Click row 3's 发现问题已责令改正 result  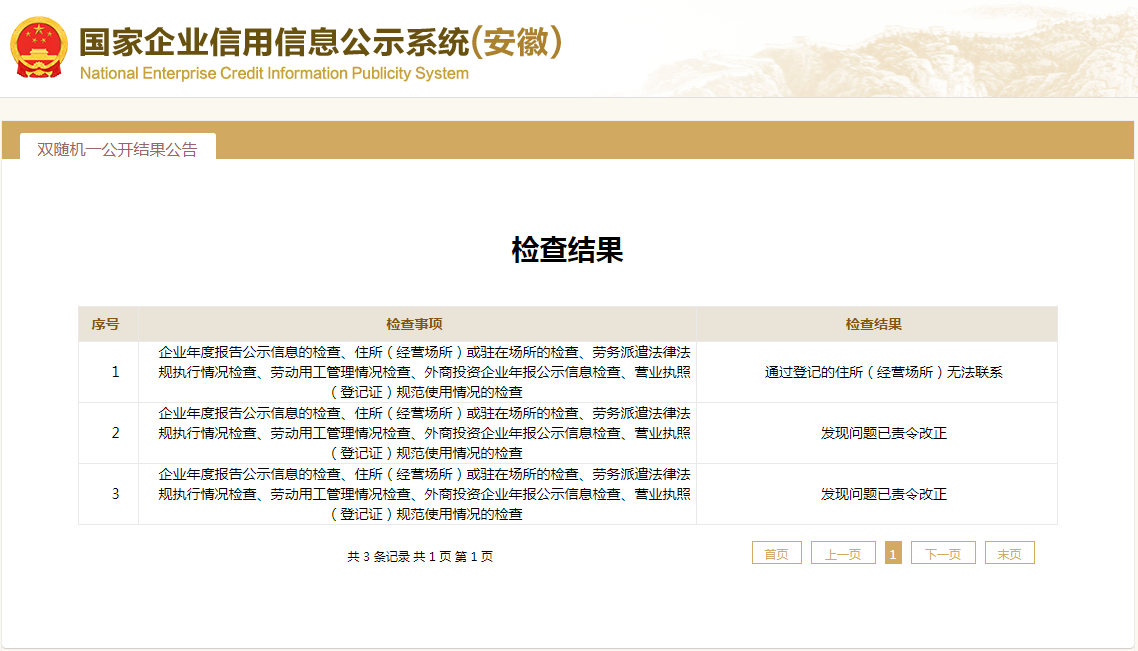tap(883, 494)
